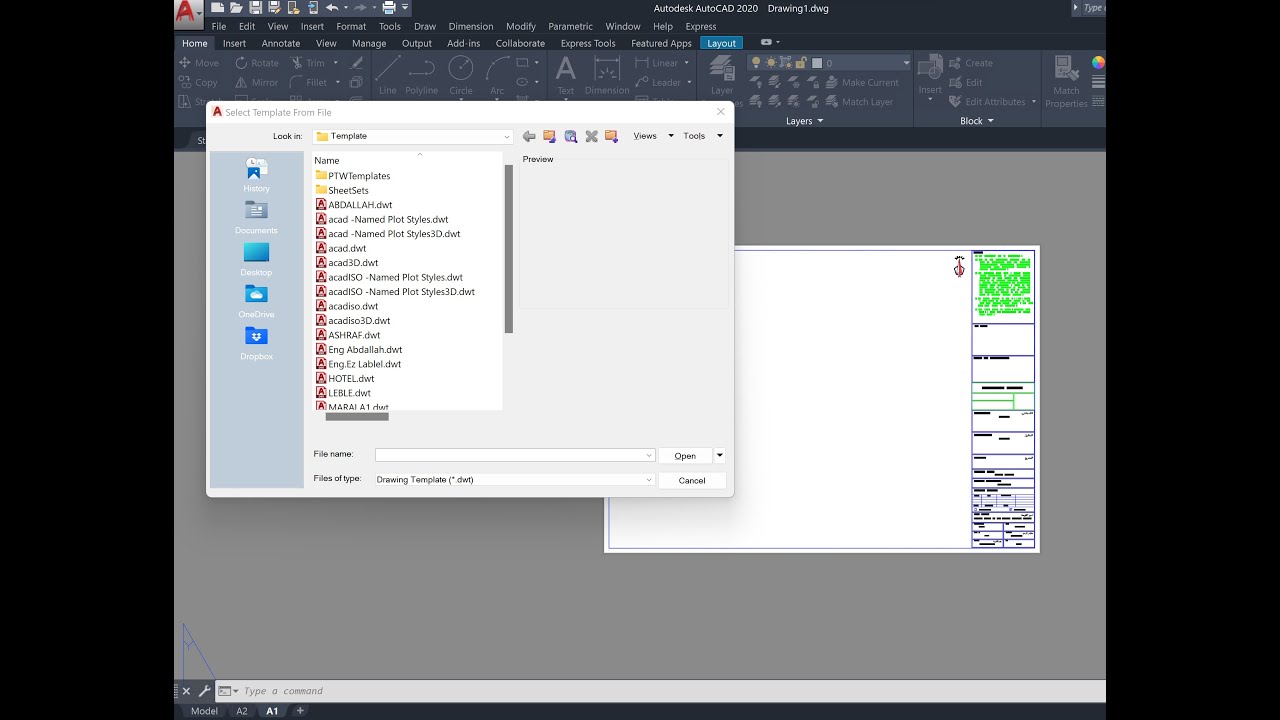1280x720 pixels.
Task: Click the Plot printer icon
Action: [x=389, y=8]
